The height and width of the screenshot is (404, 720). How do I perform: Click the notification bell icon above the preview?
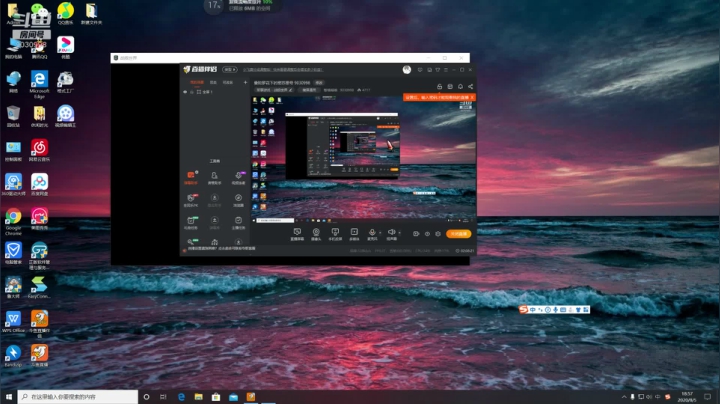[x=460, y=86]
